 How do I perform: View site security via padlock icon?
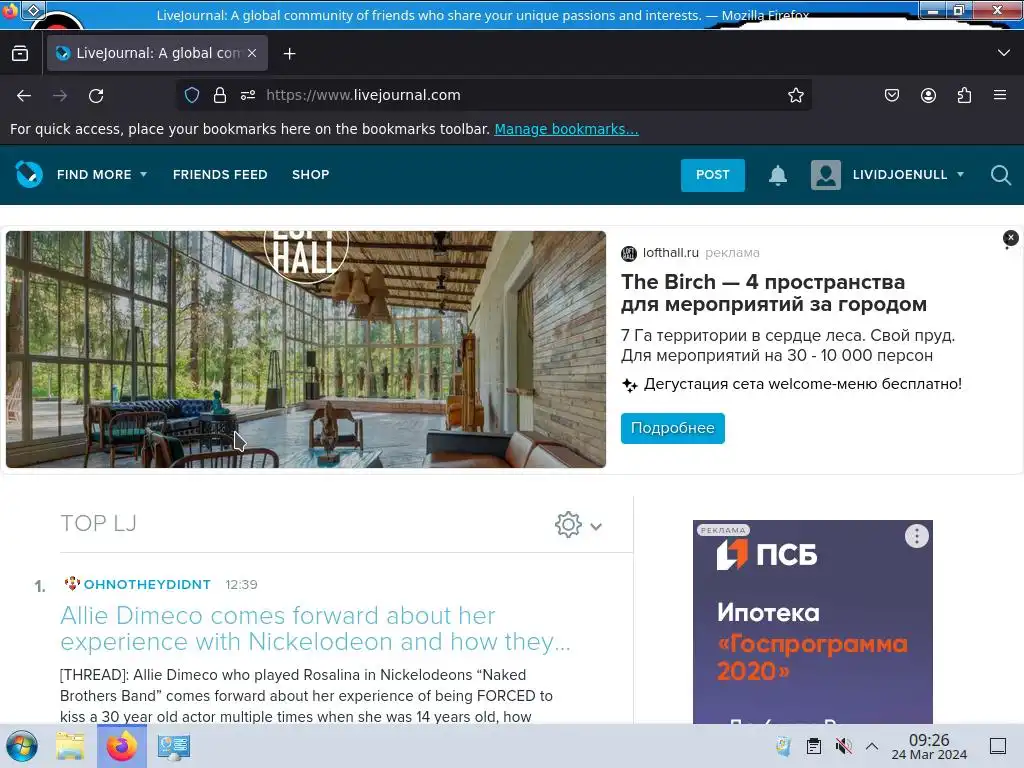[220, 95]
